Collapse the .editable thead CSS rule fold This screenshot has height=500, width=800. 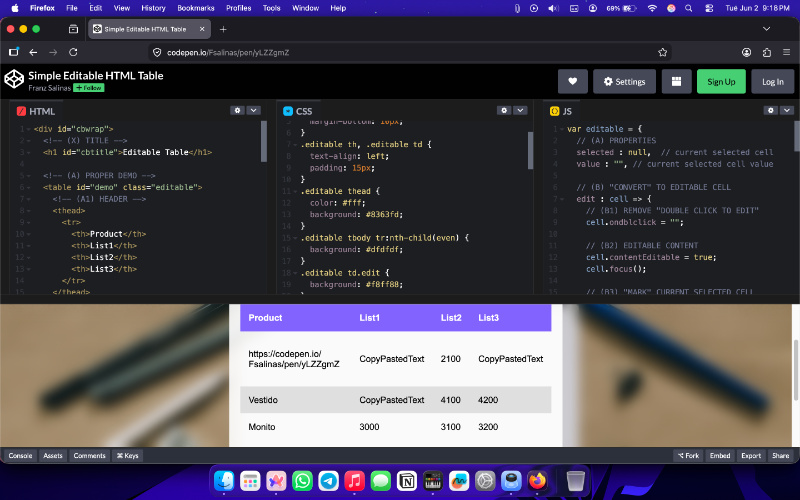tap(295, 191)
